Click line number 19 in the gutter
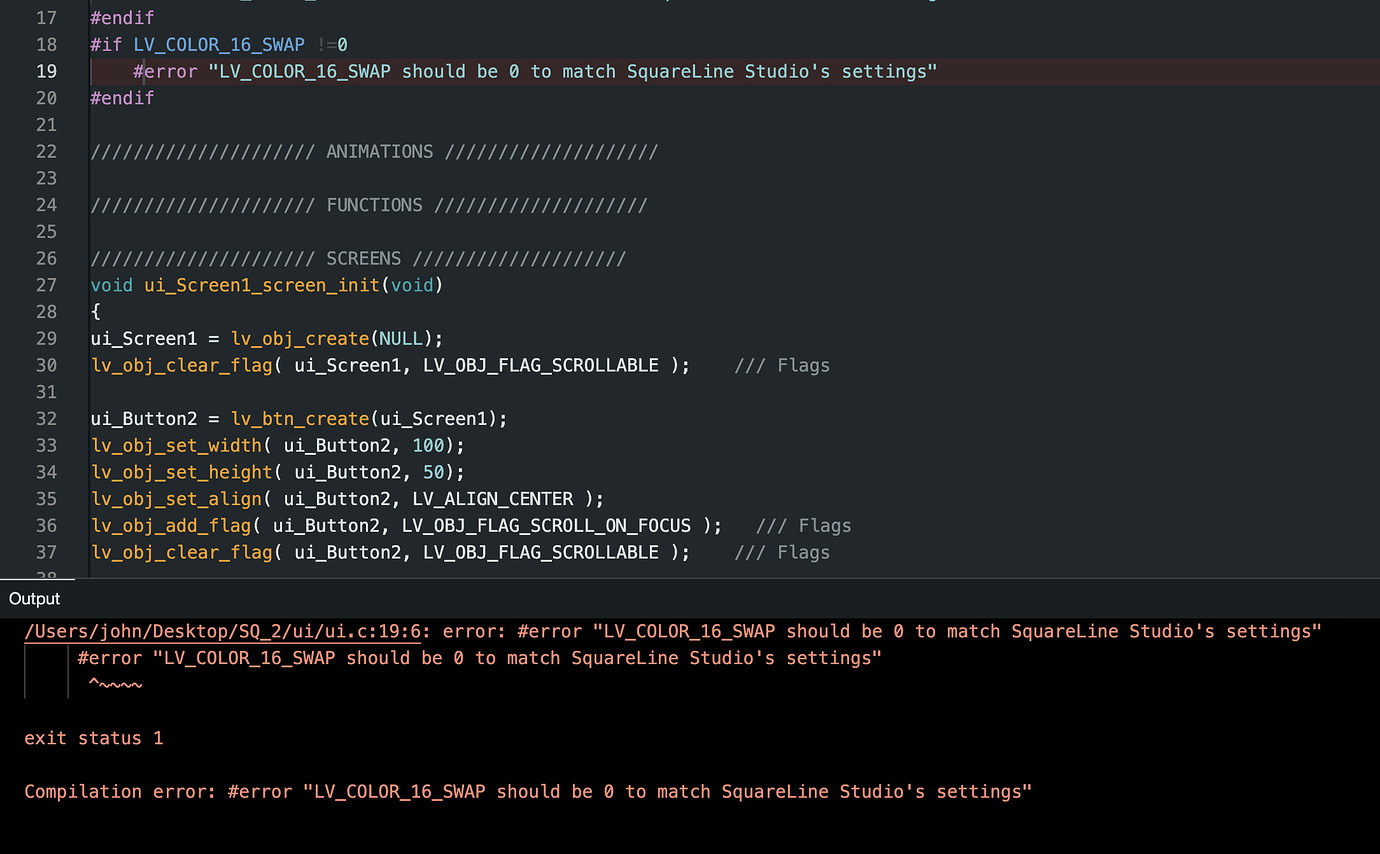 (46, 71)
